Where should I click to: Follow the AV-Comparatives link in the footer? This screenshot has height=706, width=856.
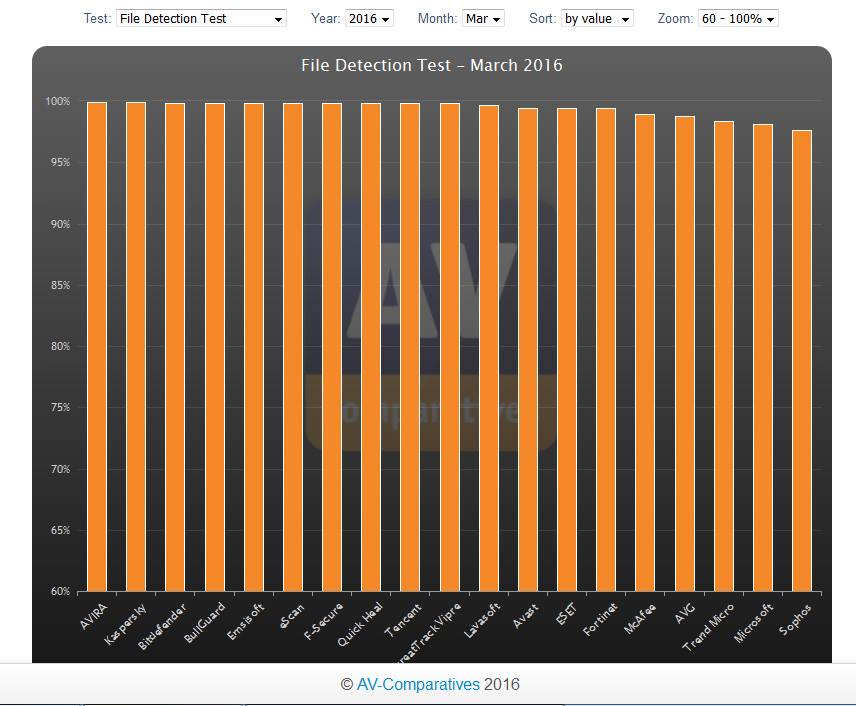pos(418,684)
